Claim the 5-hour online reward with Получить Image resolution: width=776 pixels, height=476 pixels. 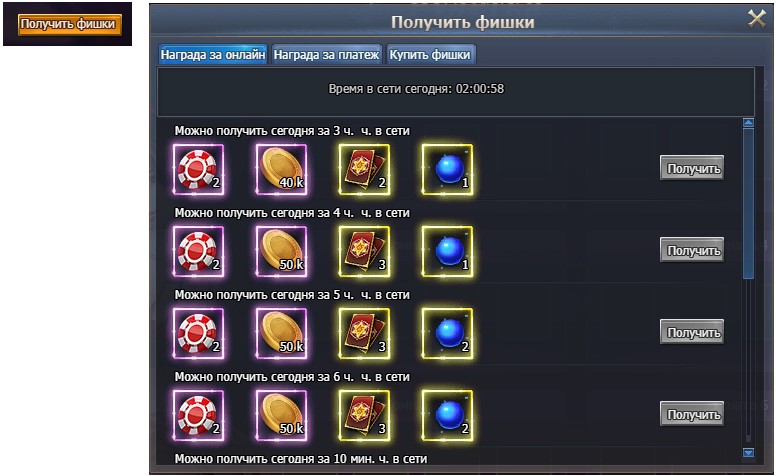[692, 332]
